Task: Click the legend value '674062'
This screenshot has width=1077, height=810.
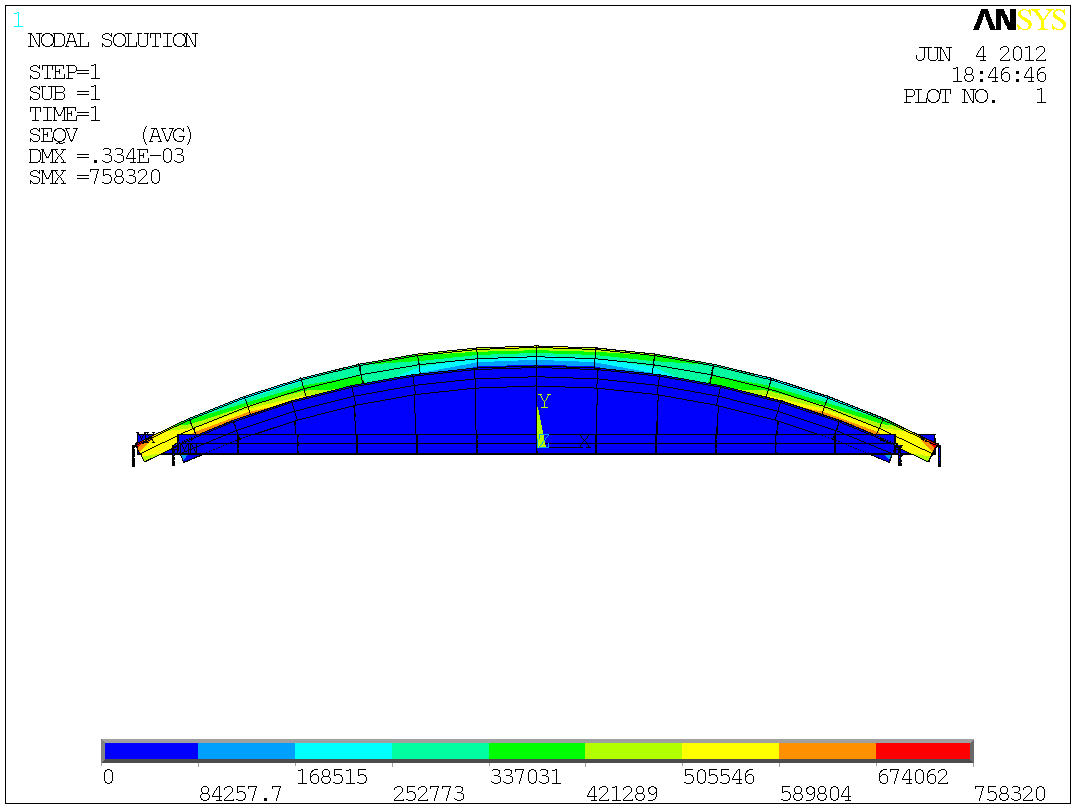Action: [913, 777]
